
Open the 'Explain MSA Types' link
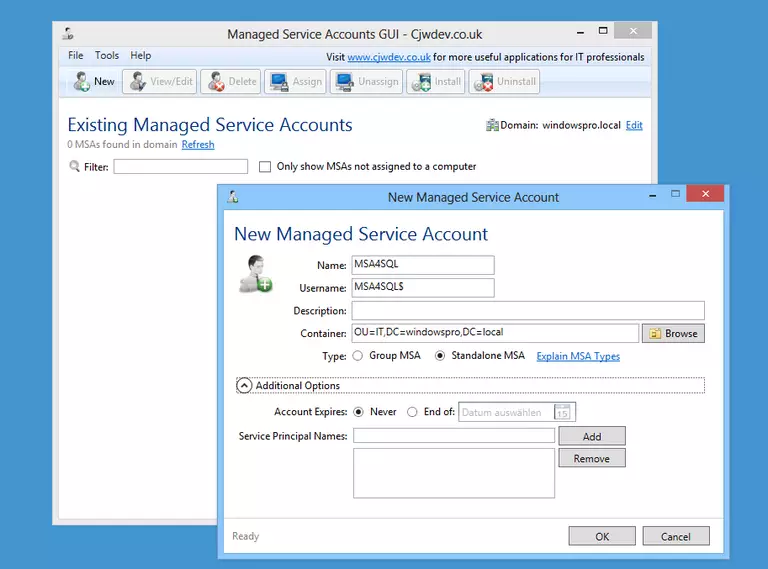pos(578,356)
